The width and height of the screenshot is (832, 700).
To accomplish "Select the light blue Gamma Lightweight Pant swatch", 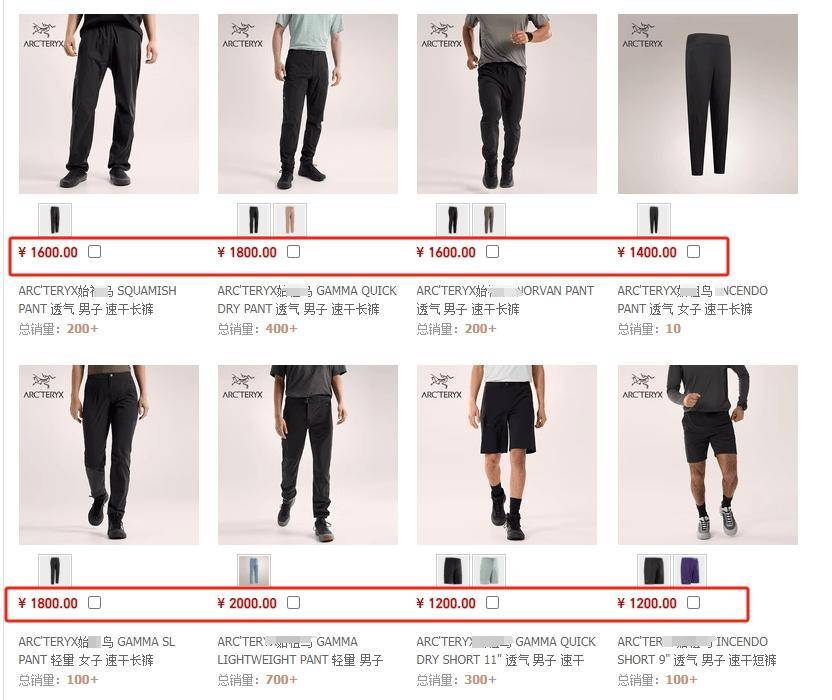I will pos(254,570).
